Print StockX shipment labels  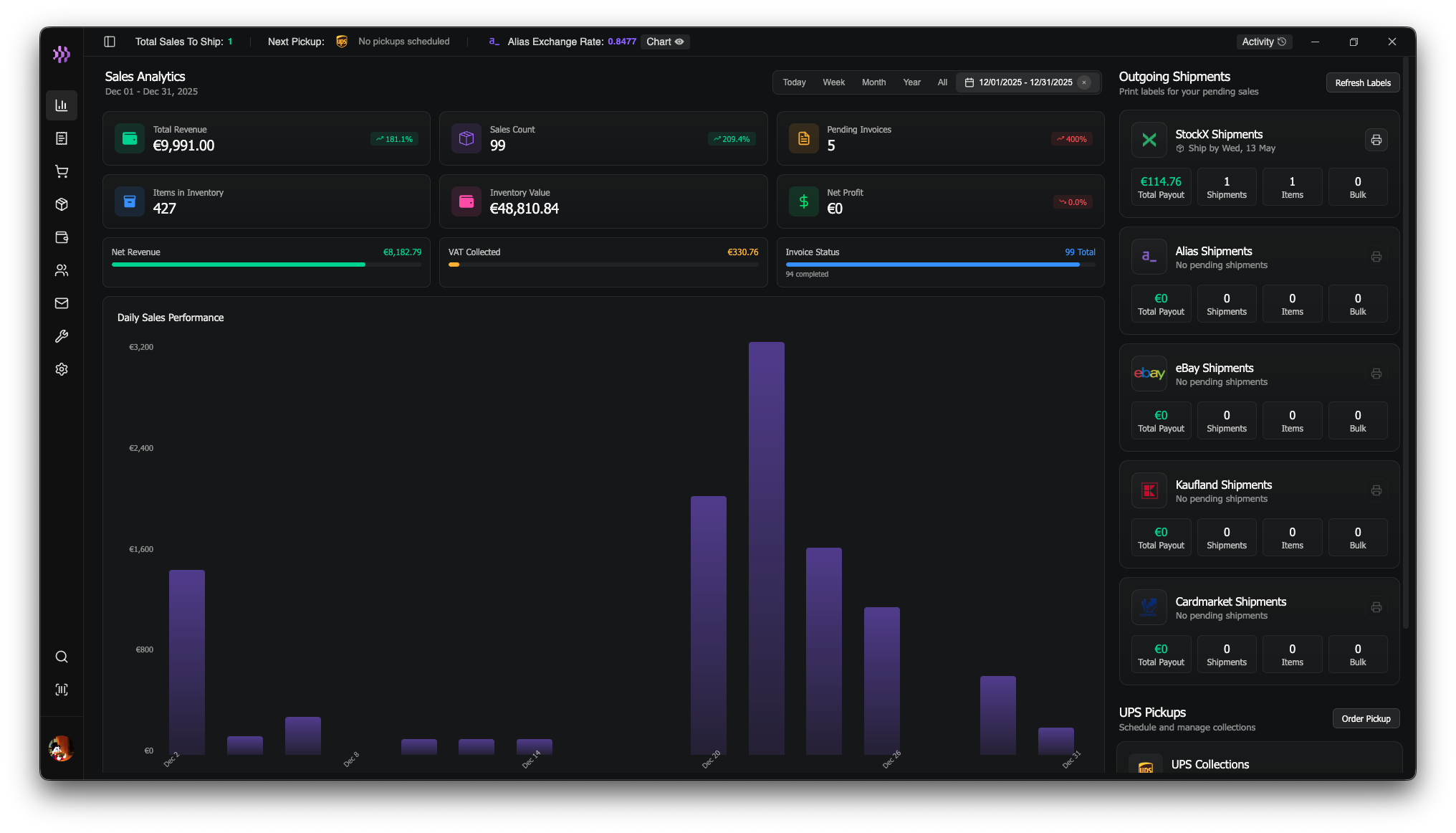pyautogui.click(x=1376, y=140)
